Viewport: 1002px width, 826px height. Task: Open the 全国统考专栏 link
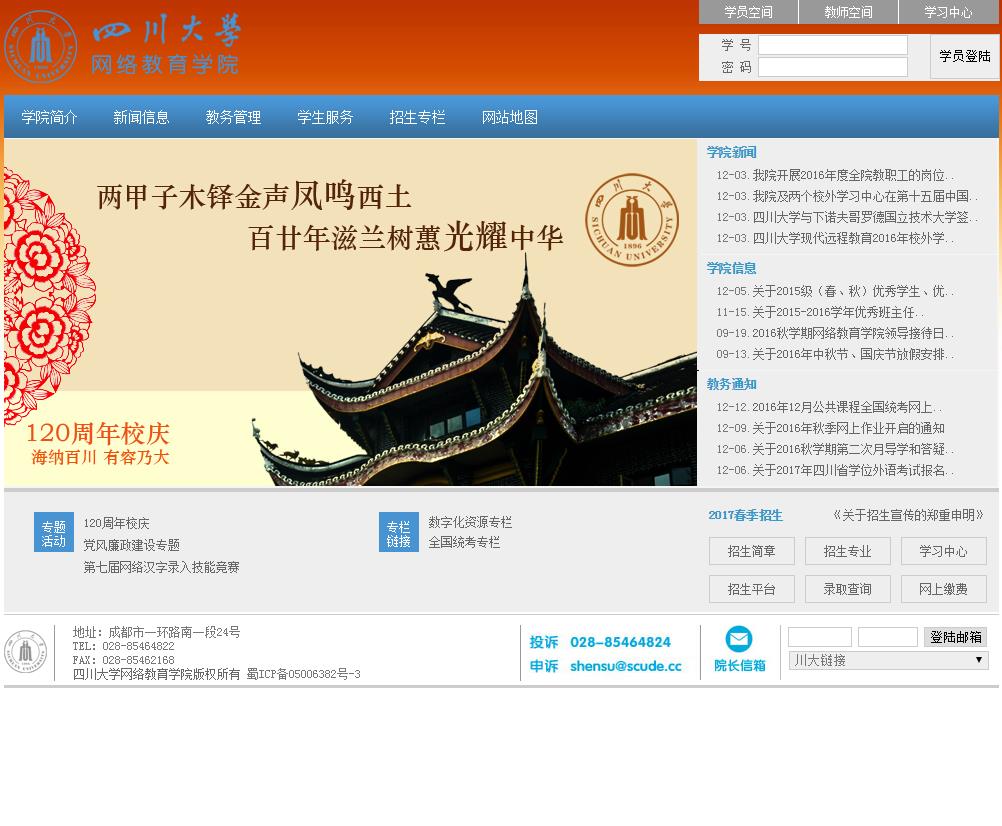point(465,542)
